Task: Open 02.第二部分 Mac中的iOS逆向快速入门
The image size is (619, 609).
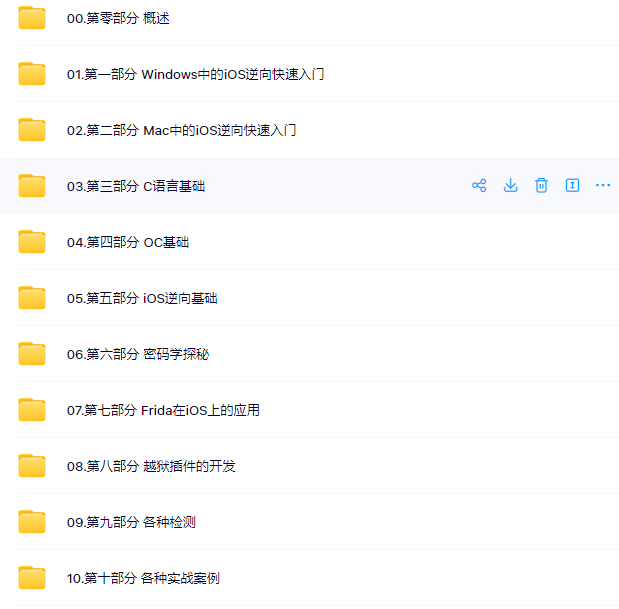Action: click(181, 130)
